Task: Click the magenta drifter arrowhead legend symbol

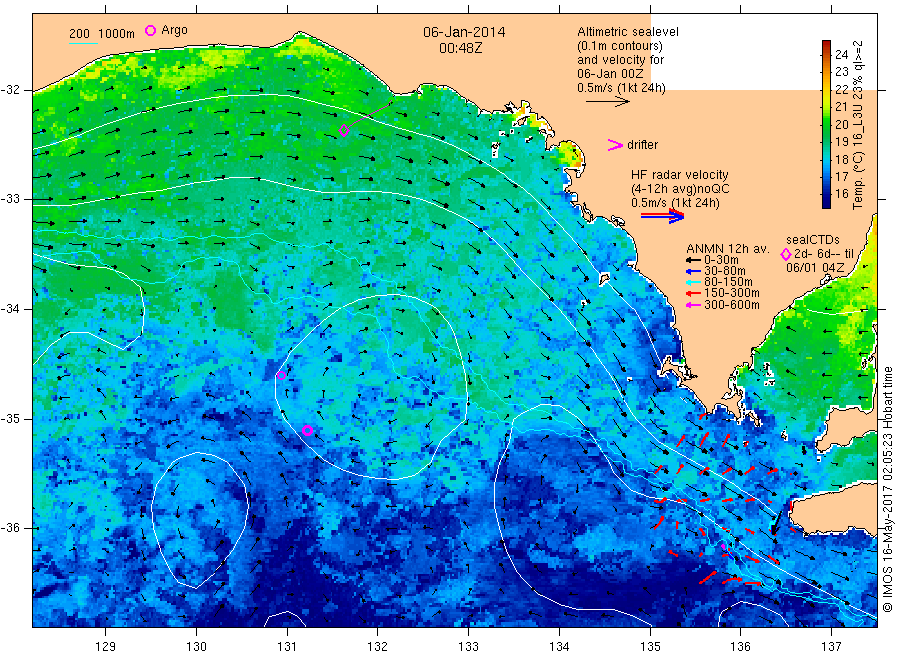Action: 615,145
